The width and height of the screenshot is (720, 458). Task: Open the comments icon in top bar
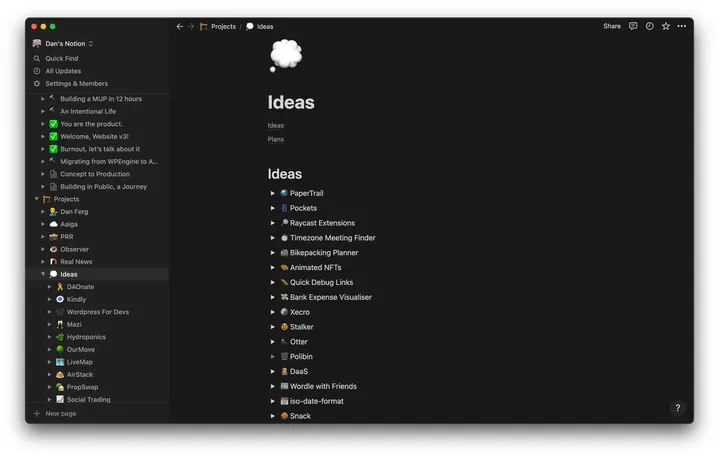[x=633, y=26]
